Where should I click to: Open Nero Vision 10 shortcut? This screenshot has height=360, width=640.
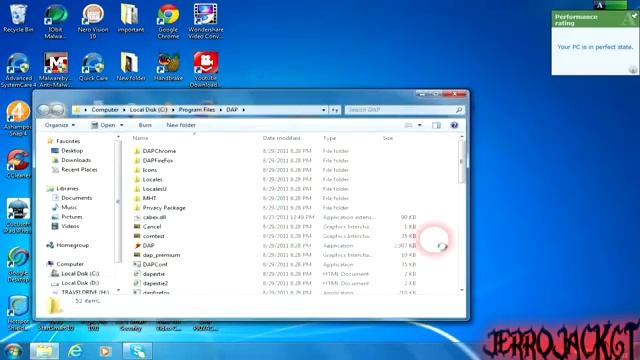tap(93, 21)
